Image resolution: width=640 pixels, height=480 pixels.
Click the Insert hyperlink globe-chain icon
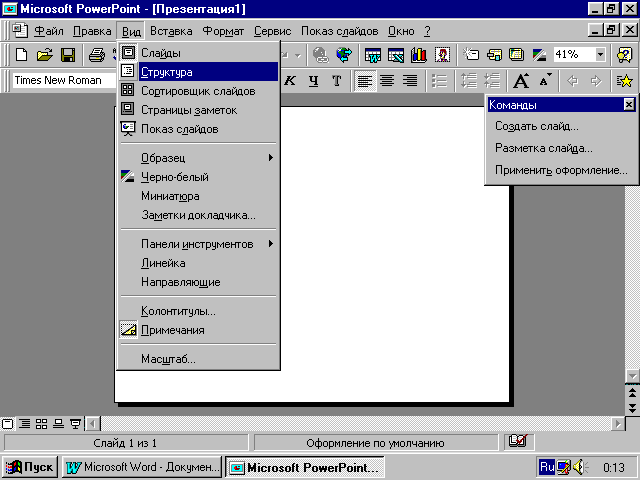point(320,55)
